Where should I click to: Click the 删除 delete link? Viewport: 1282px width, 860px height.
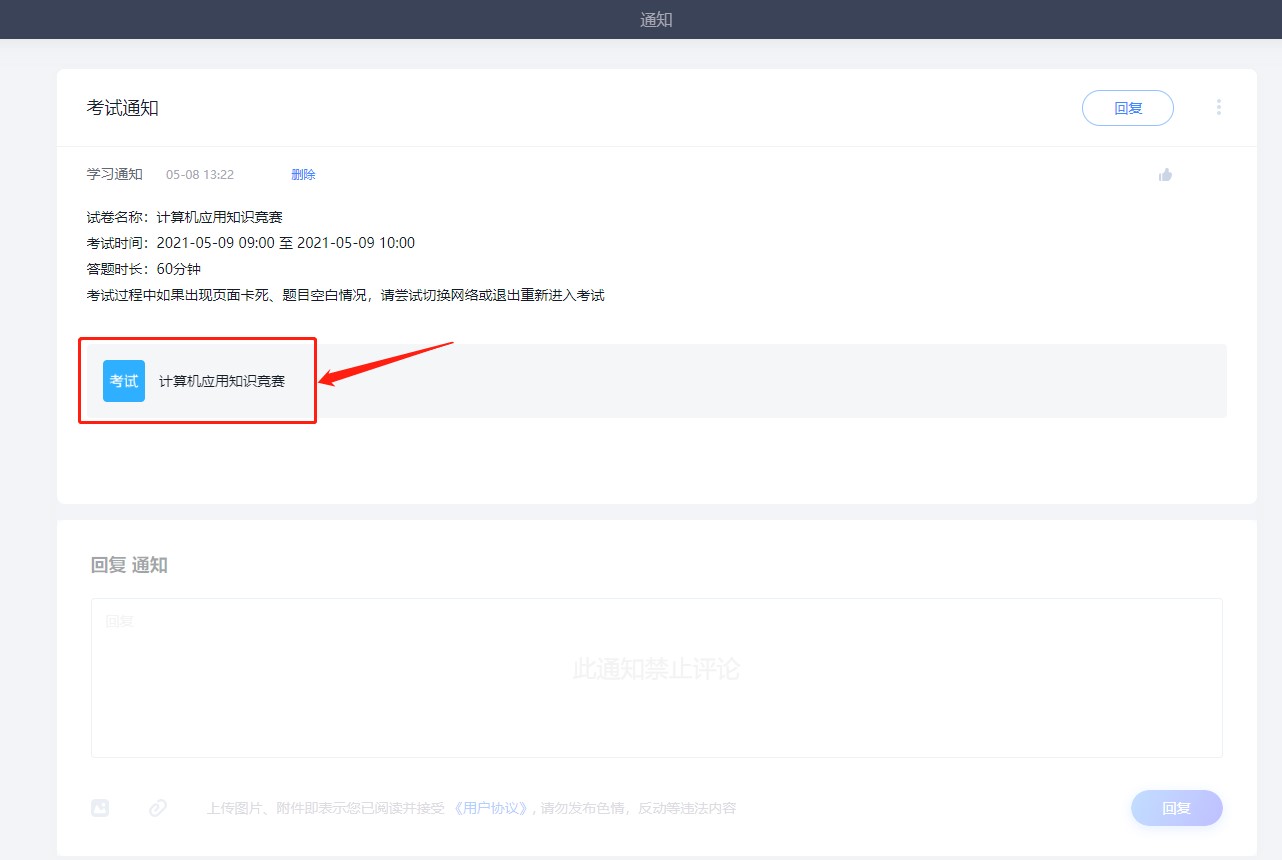[303, 175]
